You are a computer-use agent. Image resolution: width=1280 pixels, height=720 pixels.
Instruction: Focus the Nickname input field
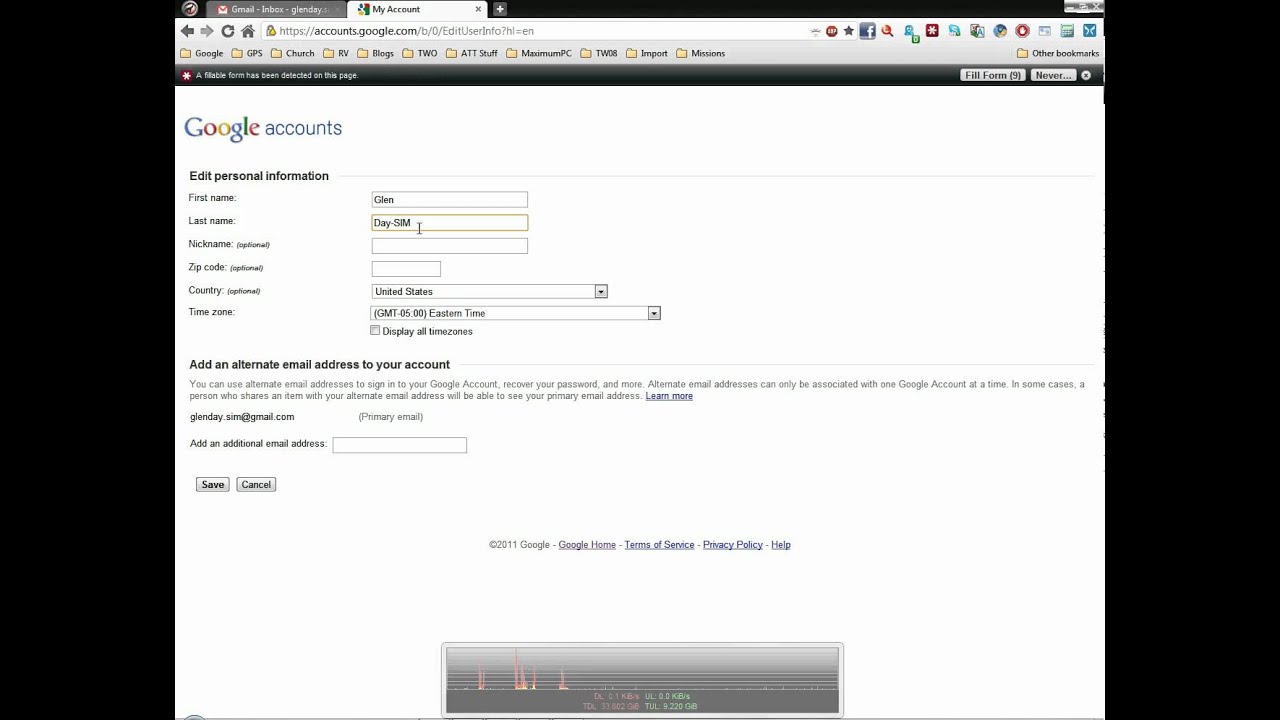click(449, 246)
